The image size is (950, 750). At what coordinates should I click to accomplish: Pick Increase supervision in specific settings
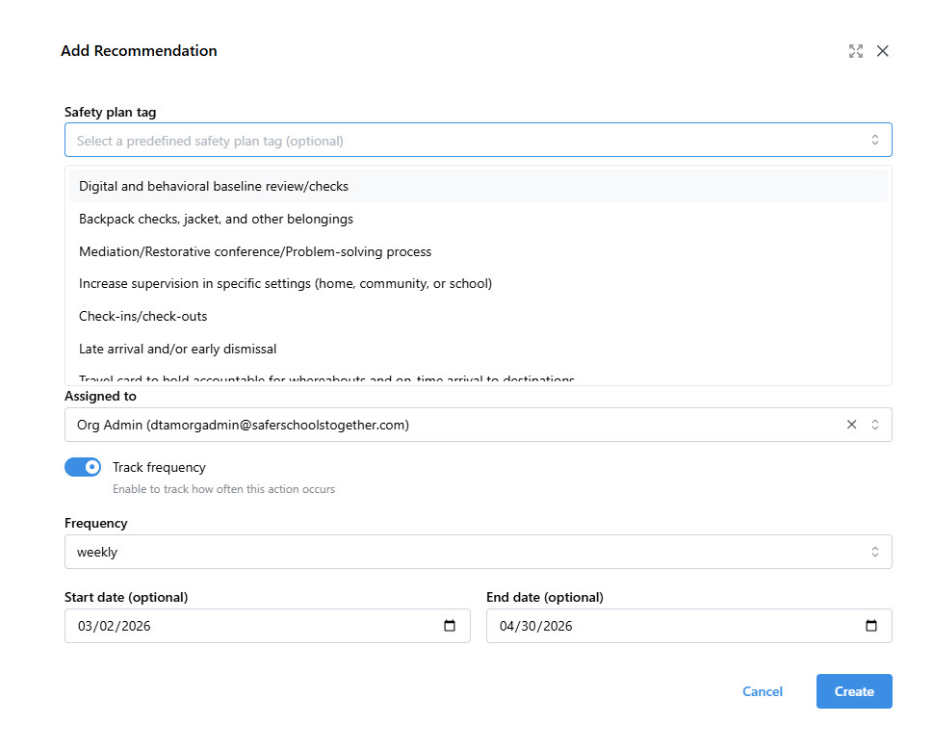(x=285, y=284)
